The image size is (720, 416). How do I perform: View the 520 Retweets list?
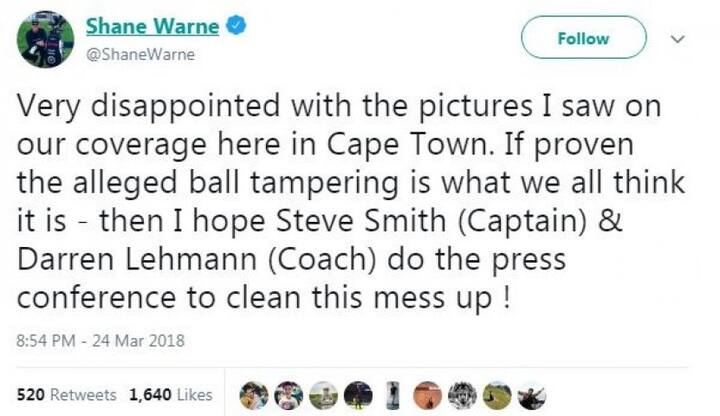[x=67, y=395]
